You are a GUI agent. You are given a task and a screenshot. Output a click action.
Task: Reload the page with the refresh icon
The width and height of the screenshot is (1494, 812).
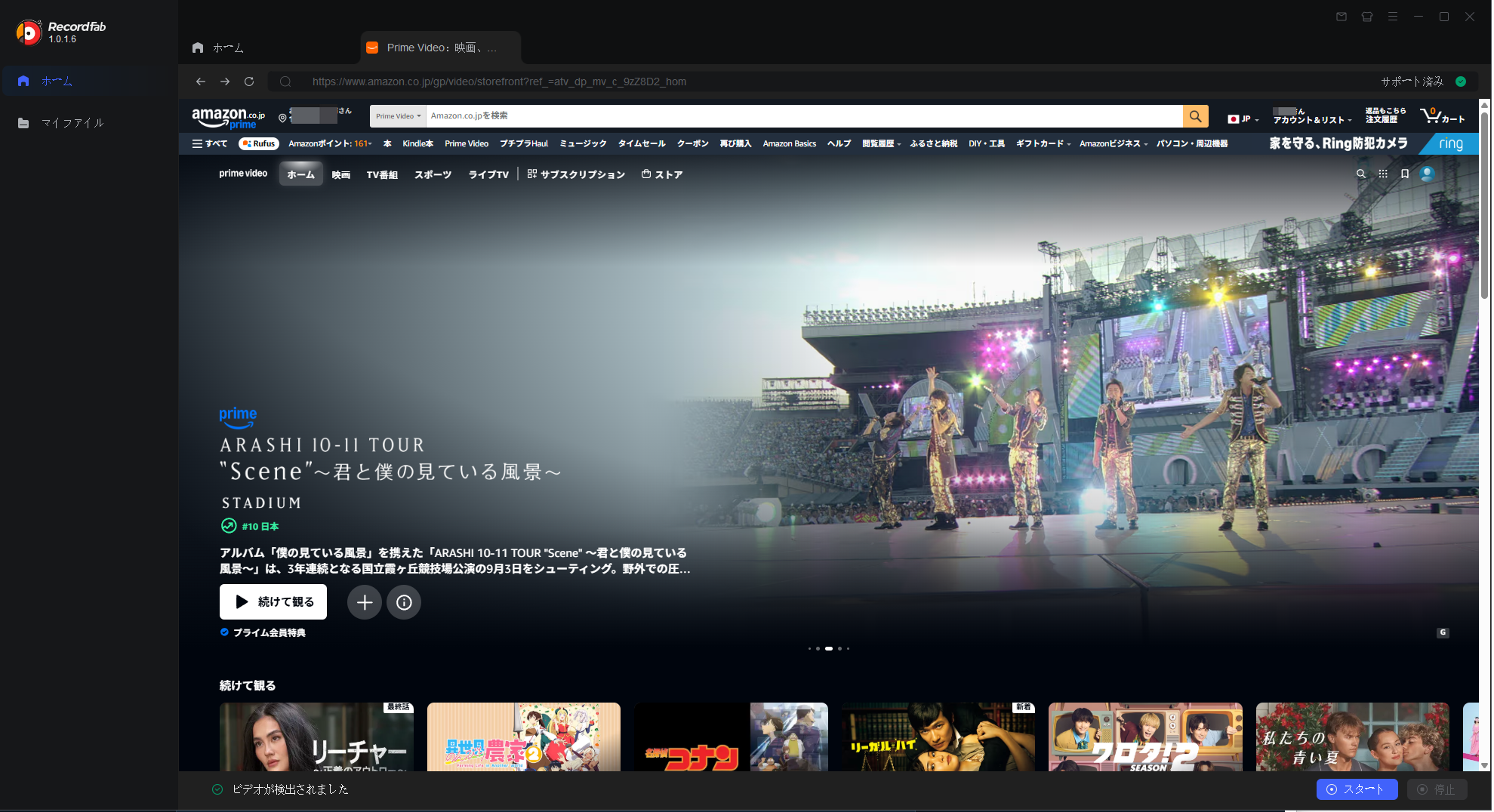[x=249, y=82]
